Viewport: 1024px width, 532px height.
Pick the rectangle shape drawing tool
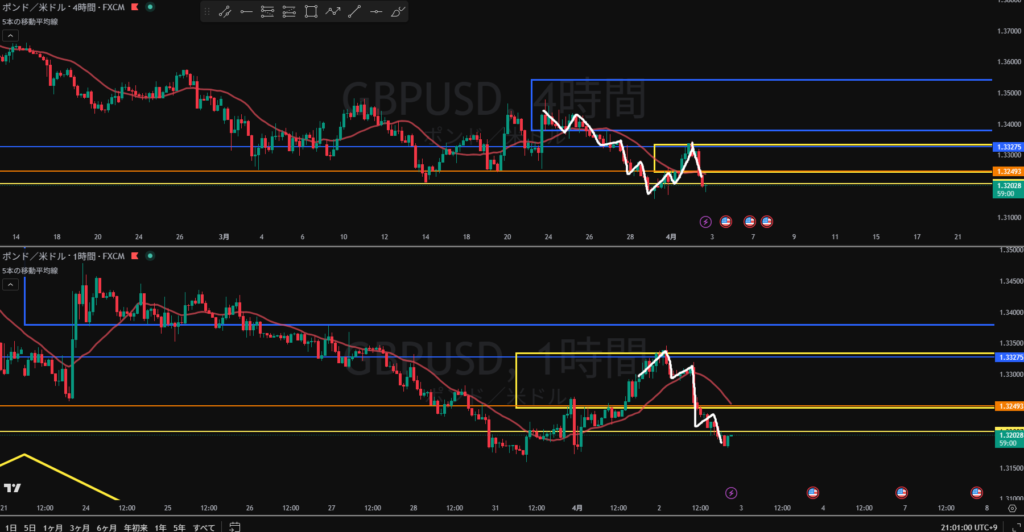tap(311, 13)
